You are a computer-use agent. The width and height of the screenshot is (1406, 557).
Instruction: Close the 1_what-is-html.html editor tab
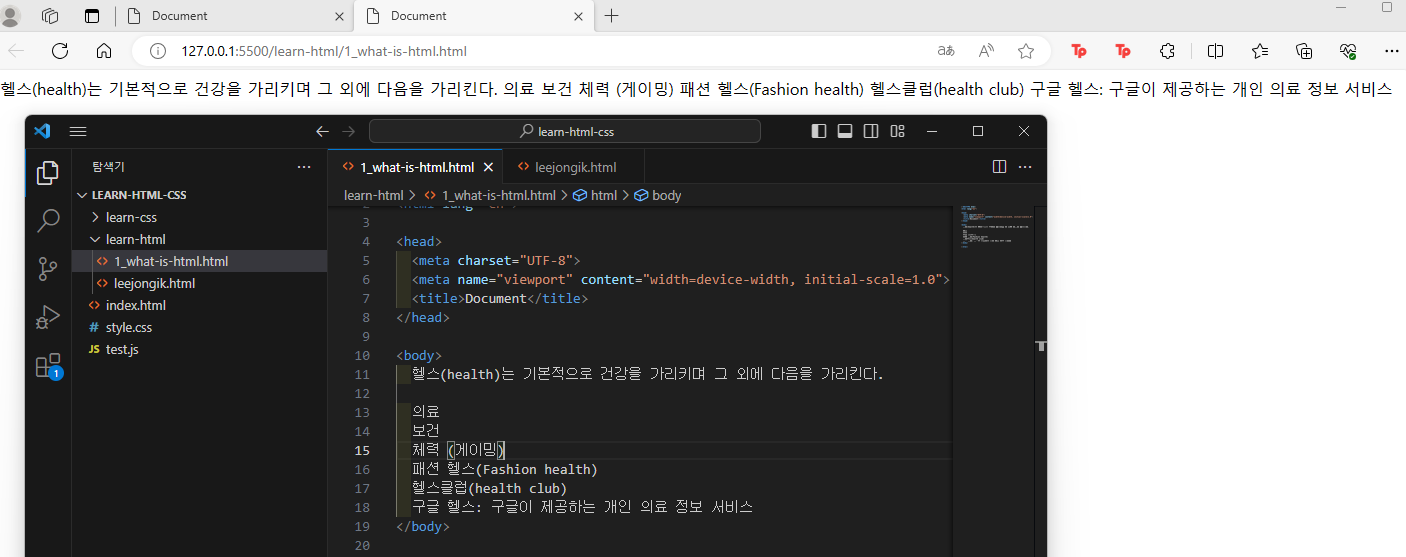pyautogui.click(x=488, y=167)
